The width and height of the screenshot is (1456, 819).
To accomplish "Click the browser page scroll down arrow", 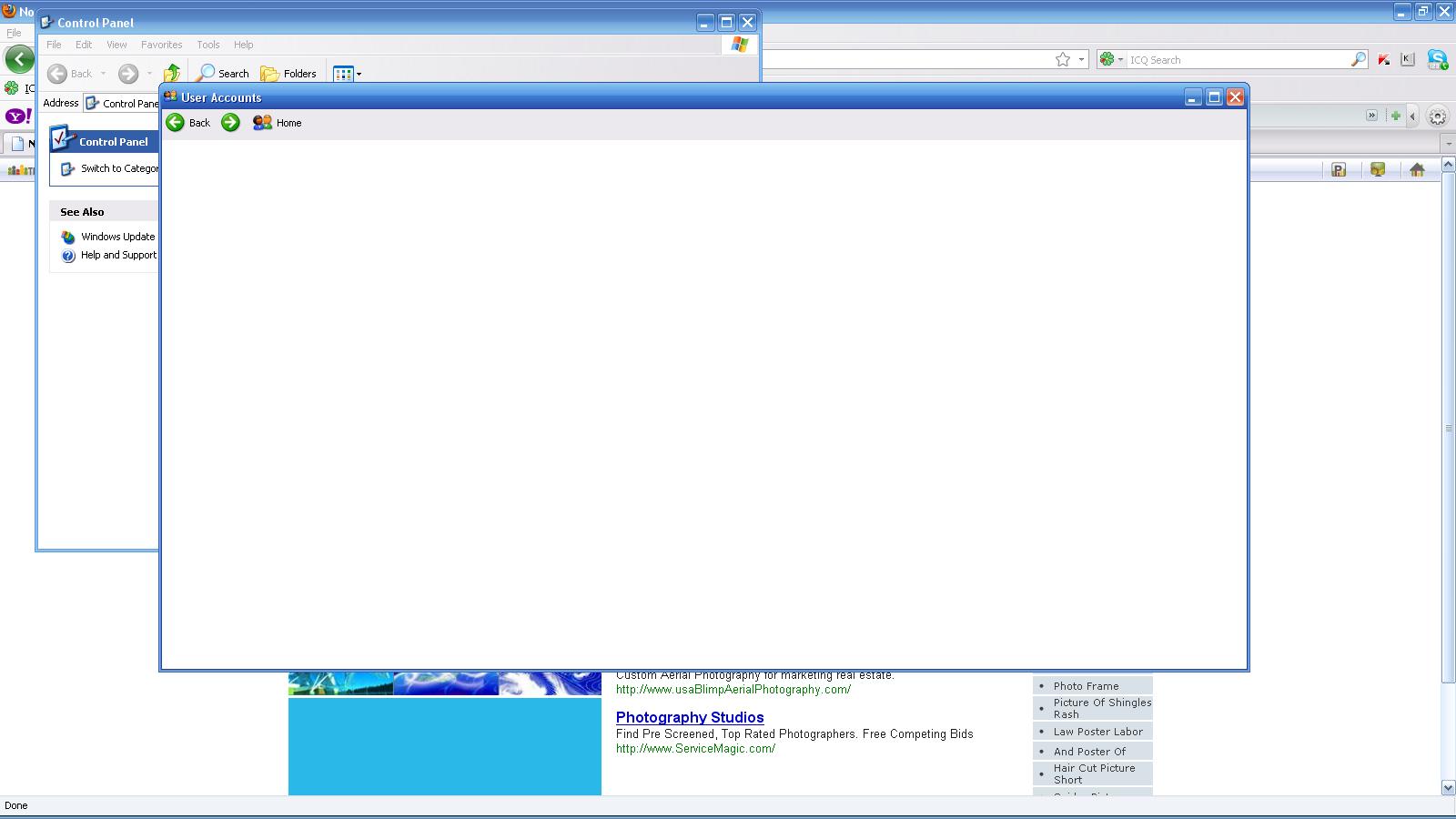I will 1448,787.
